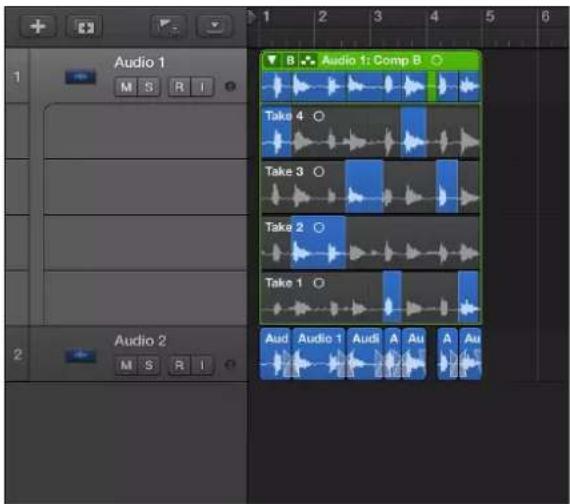Click bar 5 in the ruler
This screenshot has width=570, height=504.
490,16
